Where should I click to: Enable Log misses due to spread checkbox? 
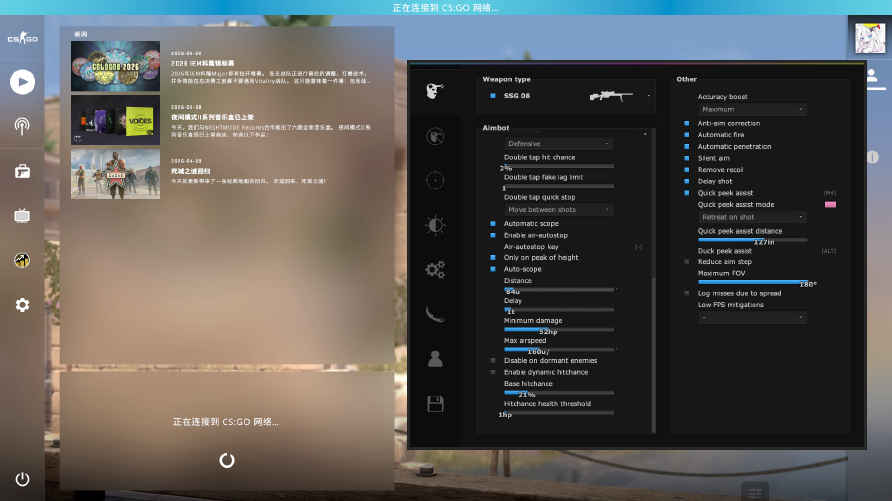coord(687,293)
